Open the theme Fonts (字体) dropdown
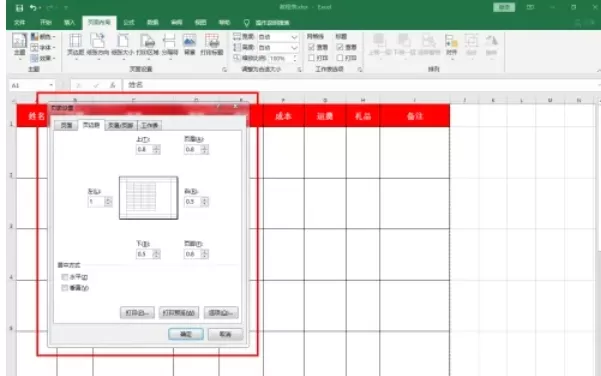Viewport: 601px width, 376px height. 43,48
